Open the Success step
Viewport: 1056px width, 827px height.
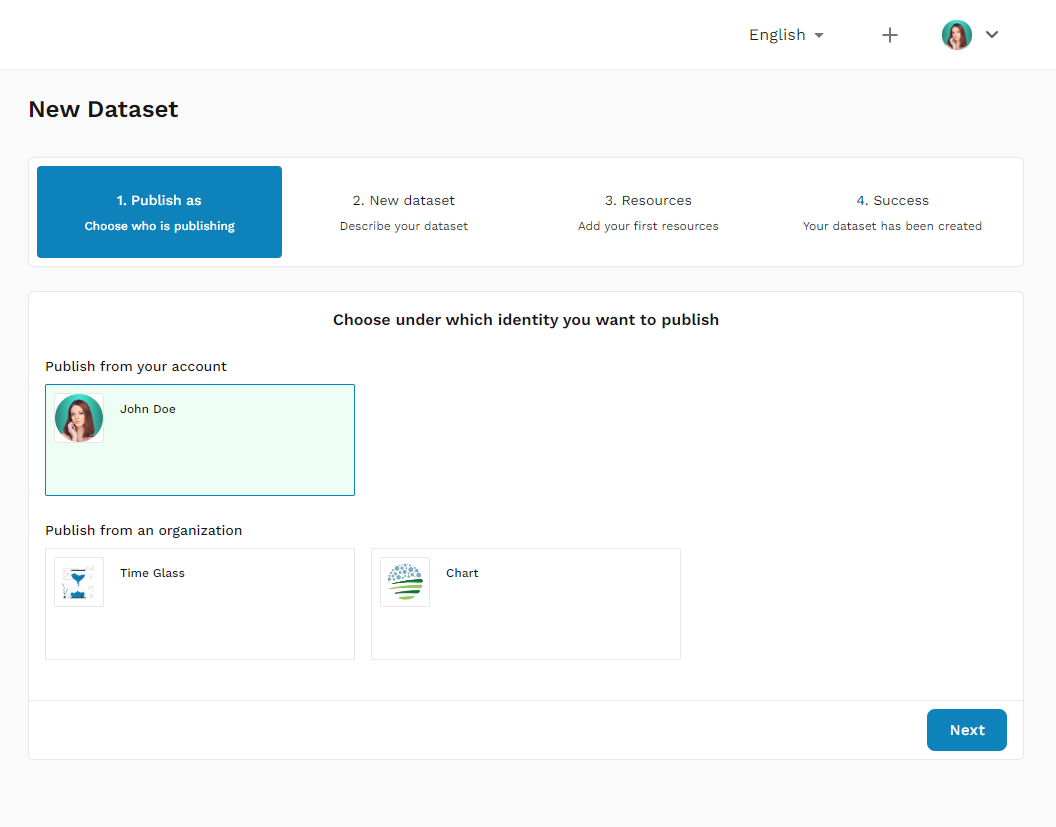tap(892, 212)
